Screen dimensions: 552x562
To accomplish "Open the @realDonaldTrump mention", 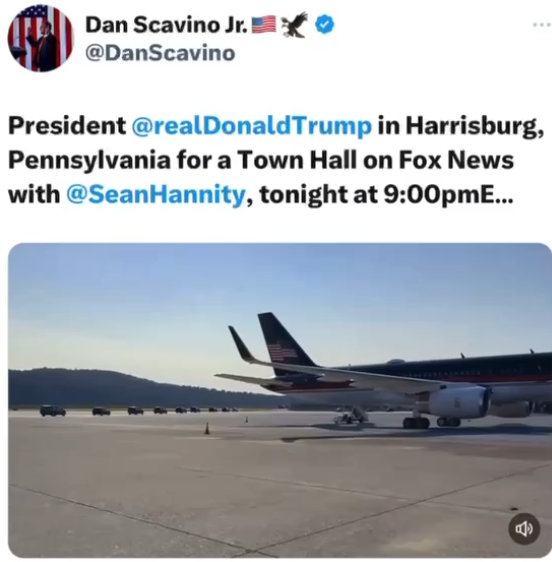I will point(252,126).
